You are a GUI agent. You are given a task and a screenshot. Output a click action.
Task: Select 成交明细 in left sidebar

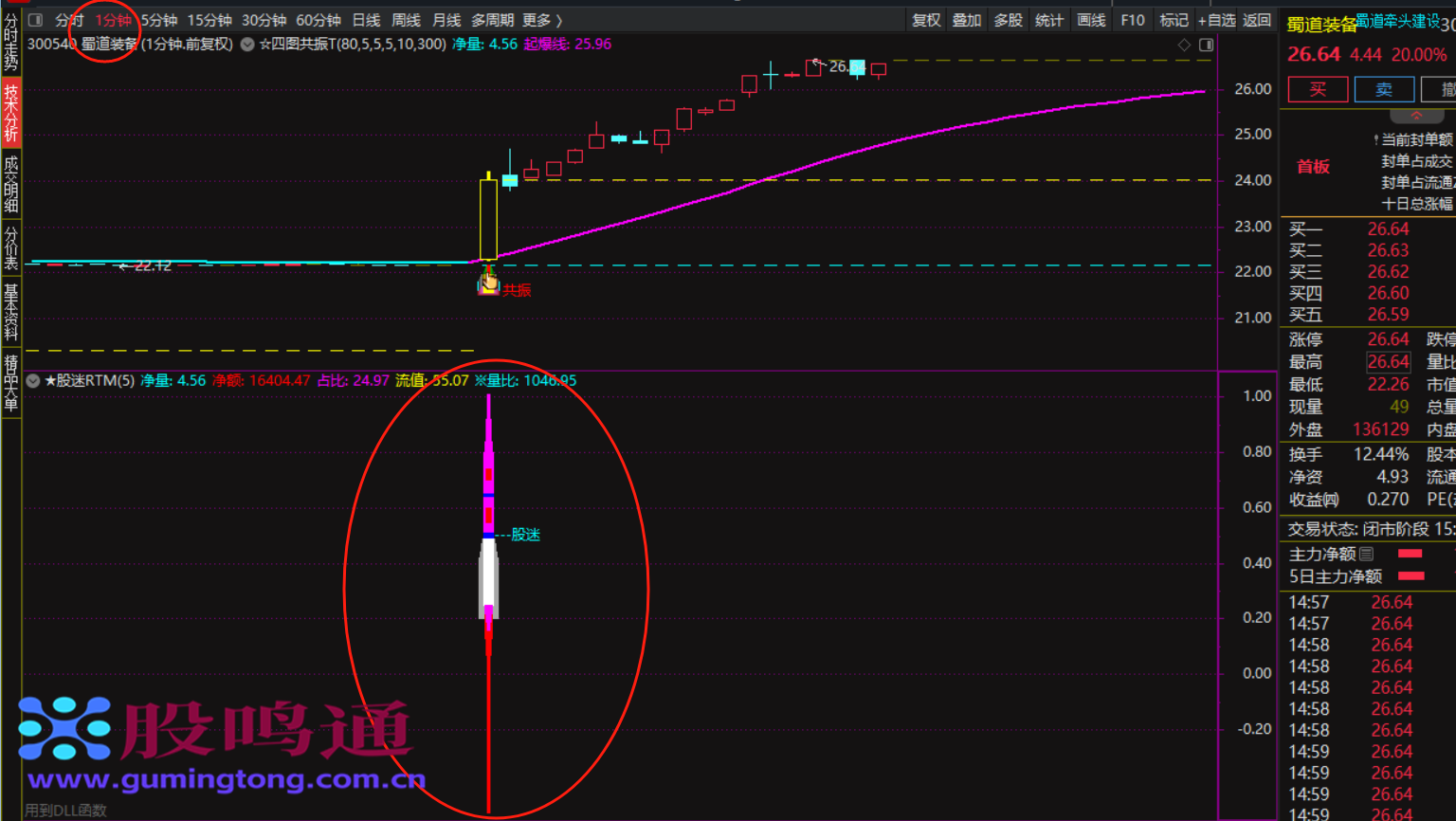coord(11,184)
